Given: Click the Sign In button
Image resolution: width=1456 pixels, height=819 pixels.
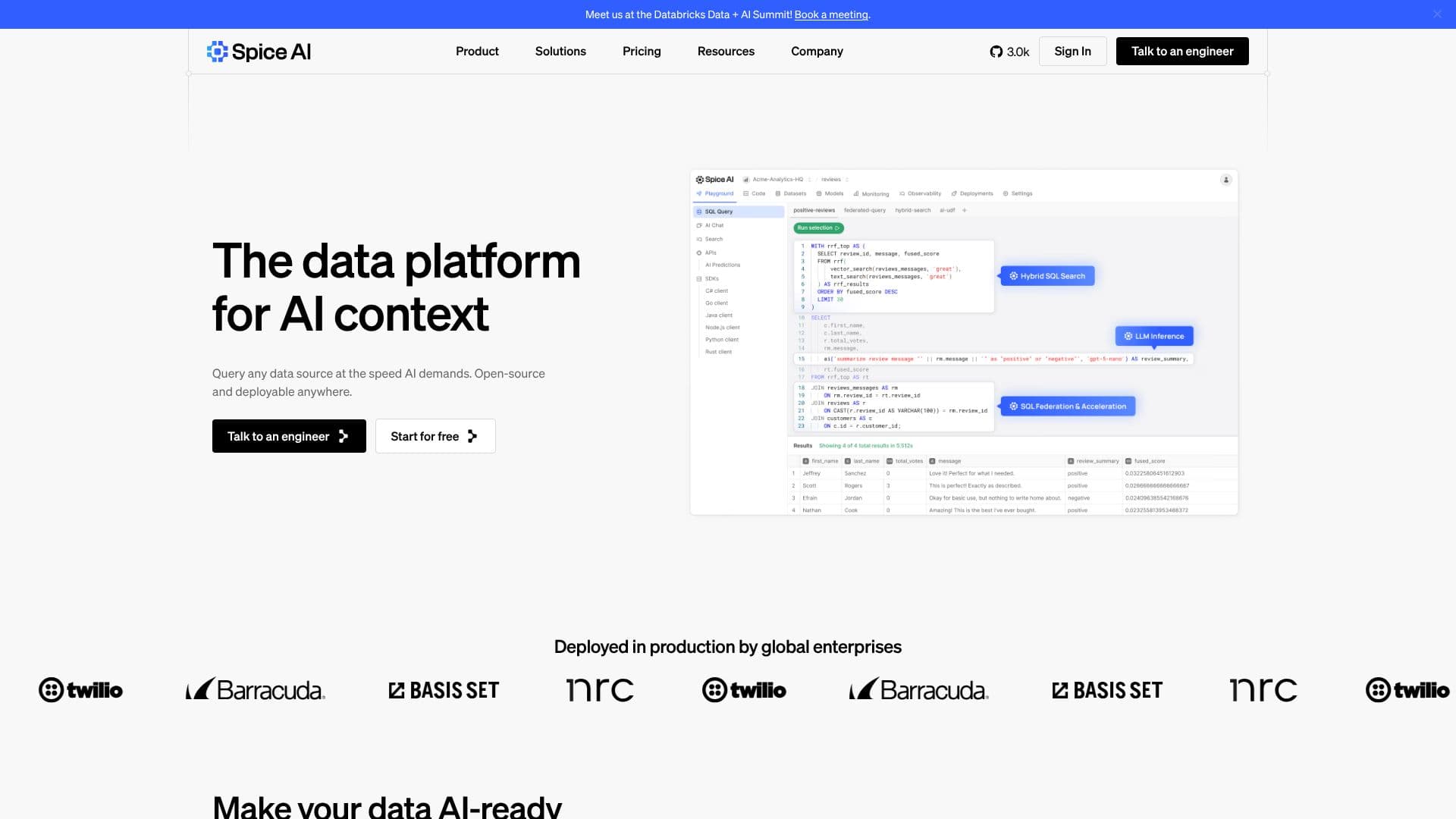Looking at the screenshot, I should [1072, 52].
